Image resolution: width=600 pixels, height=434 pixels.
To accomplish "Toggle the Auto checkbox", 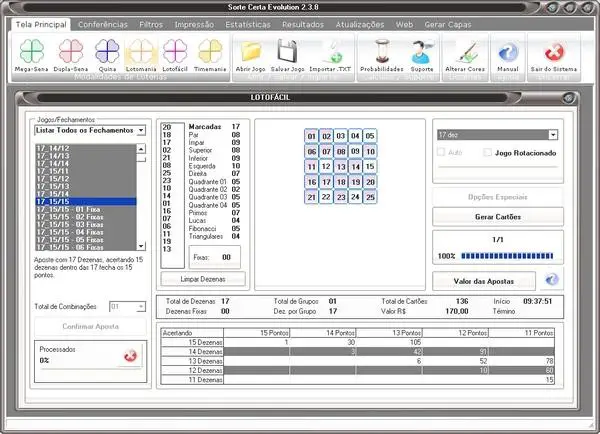I will tap(441, 152).
